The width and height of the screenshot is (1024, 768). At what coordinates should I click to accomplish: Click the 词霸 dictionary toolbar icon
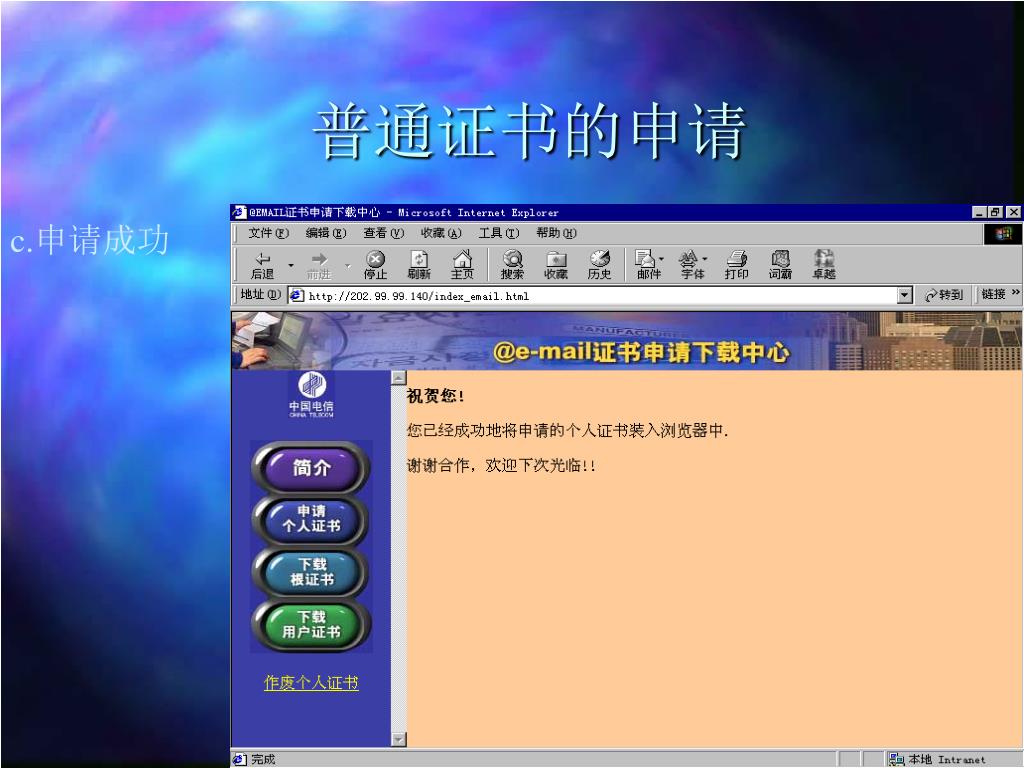pos(780,265)
